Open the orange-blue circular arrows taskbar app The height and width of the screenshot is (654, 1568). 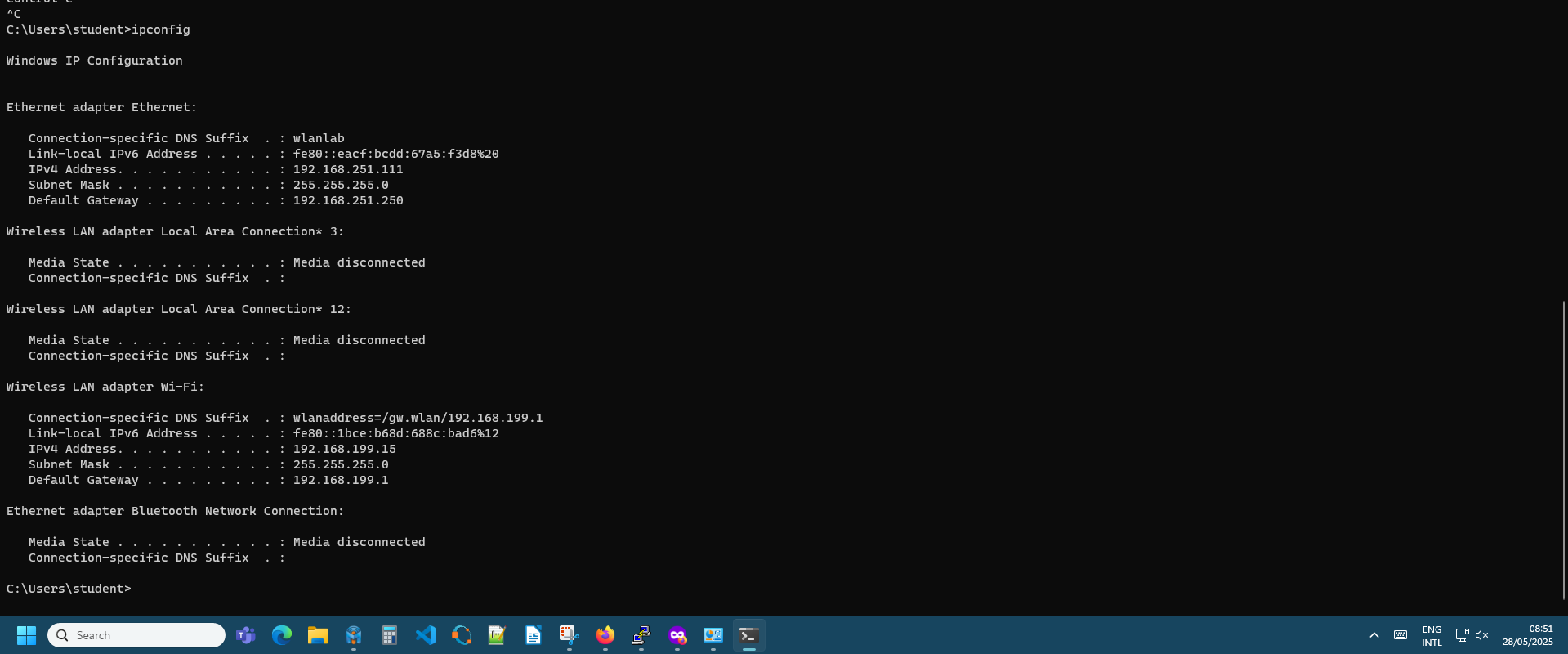point(462,635)
